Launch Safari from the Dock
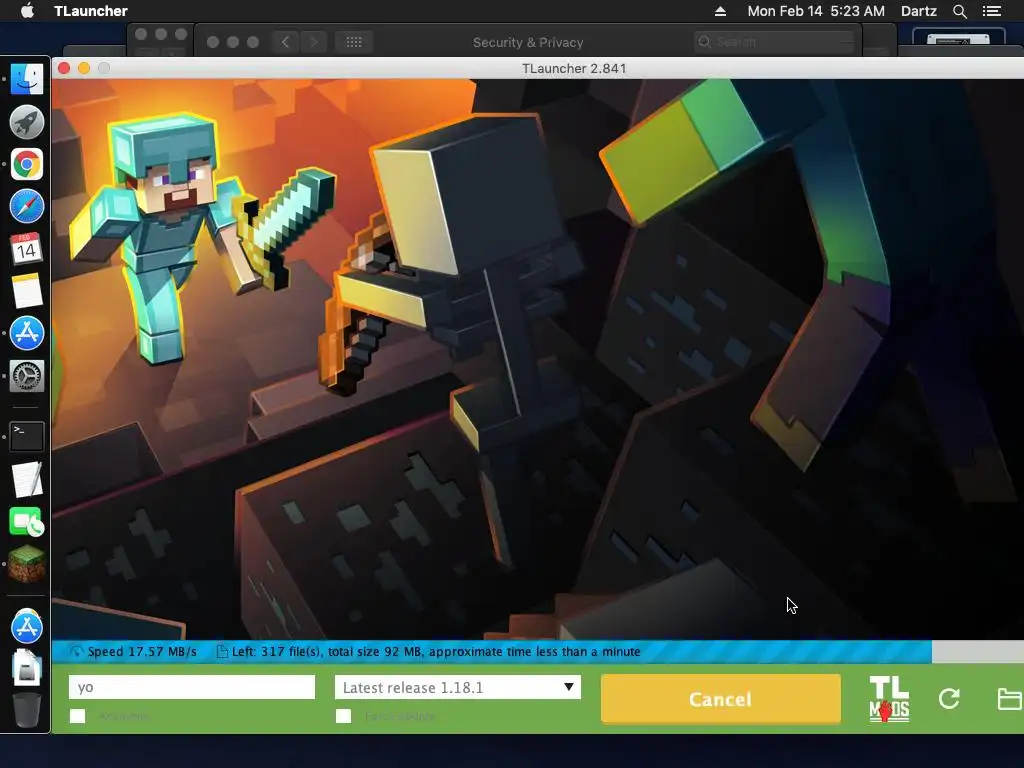 coord(27,206)
